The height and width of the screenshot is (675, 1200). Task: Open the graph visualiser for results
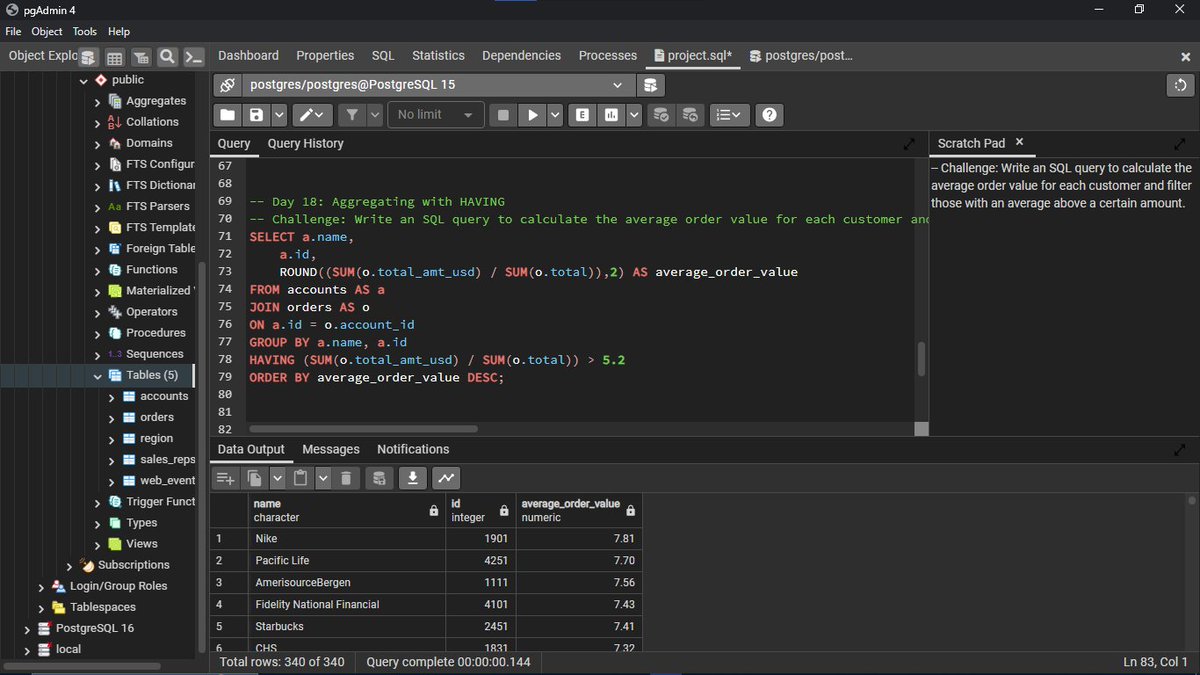(445, 478)
